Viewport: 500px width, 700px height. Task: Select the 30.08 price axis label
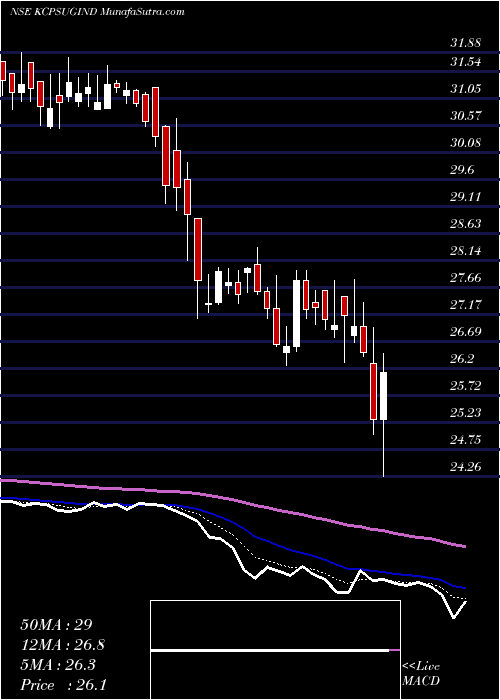466,143
